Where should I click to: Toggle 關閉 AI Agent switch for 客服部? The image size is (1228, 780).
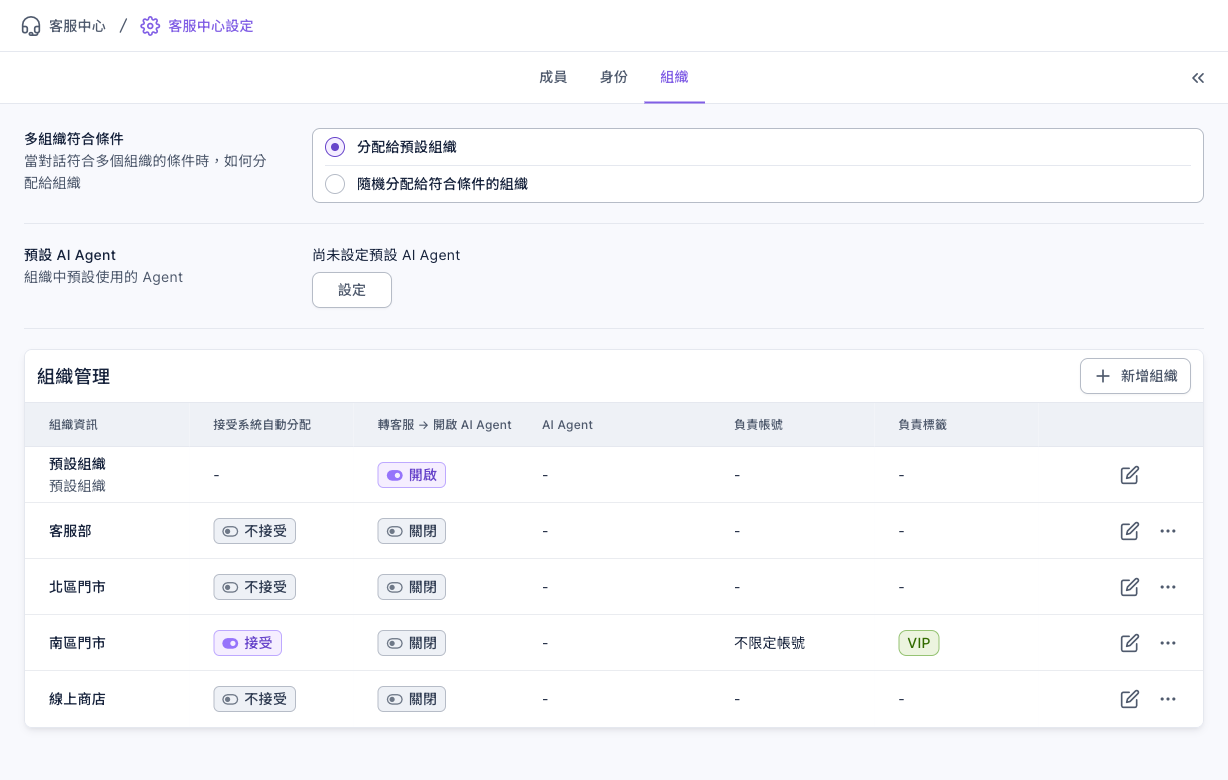point(411,531)
